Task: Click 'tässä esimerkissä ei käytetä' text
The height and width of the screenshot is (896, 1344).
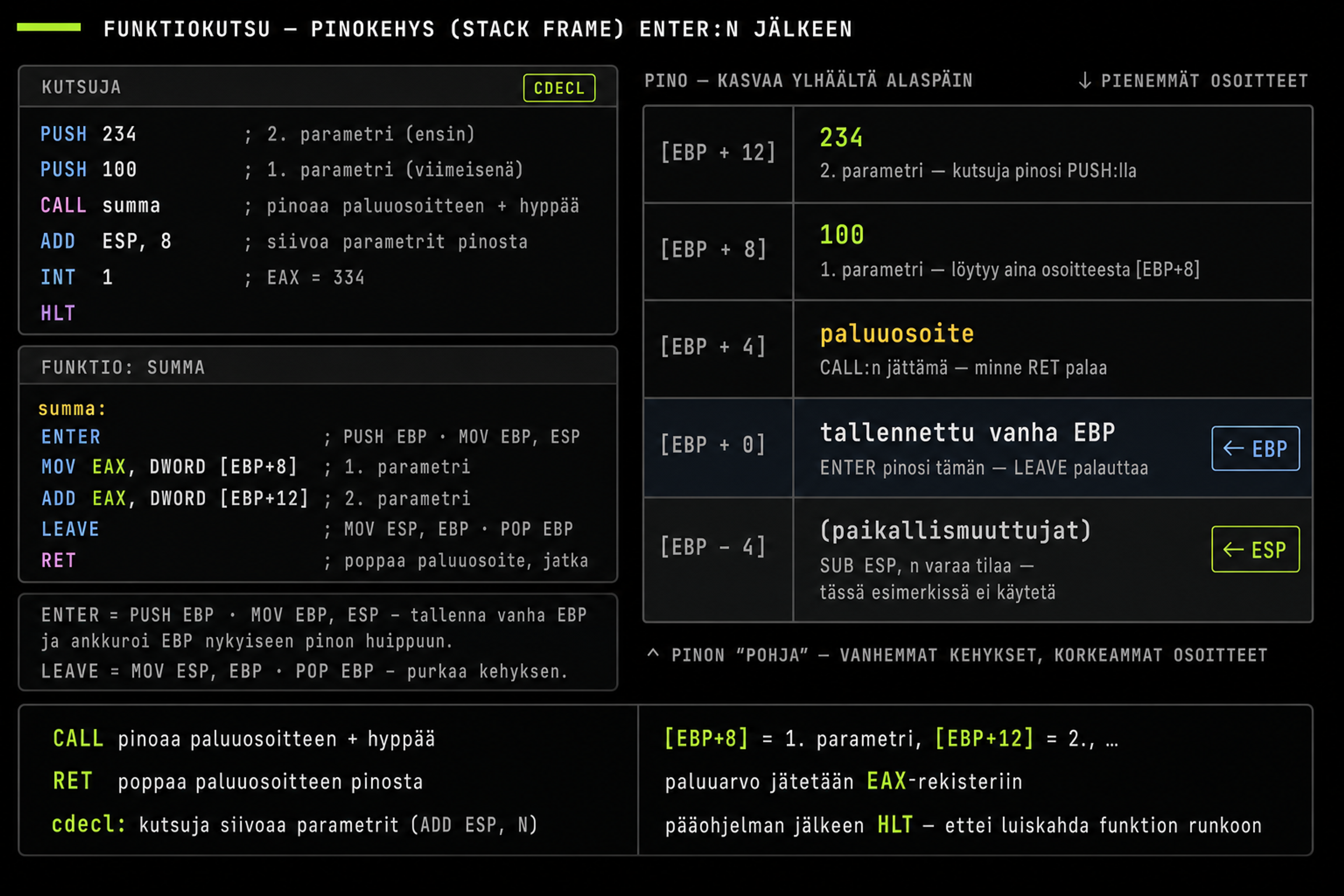Action: click(938, 593)
